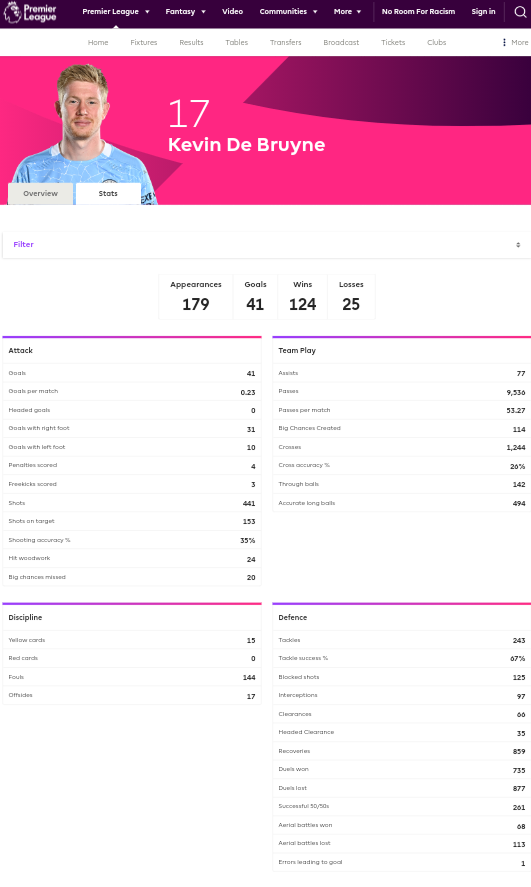Open the Communities dropdown menu
This screenshot has width=531, height=887.
coord(288,12)
